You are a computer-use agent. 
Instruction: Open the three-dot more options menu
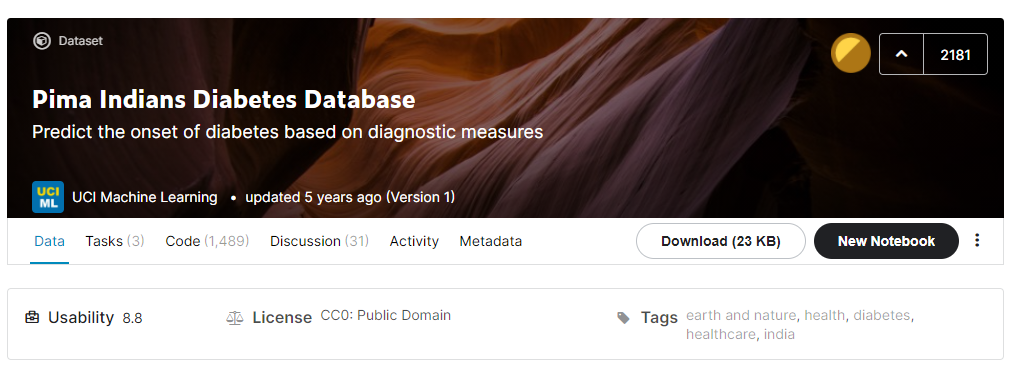point(977,240)
